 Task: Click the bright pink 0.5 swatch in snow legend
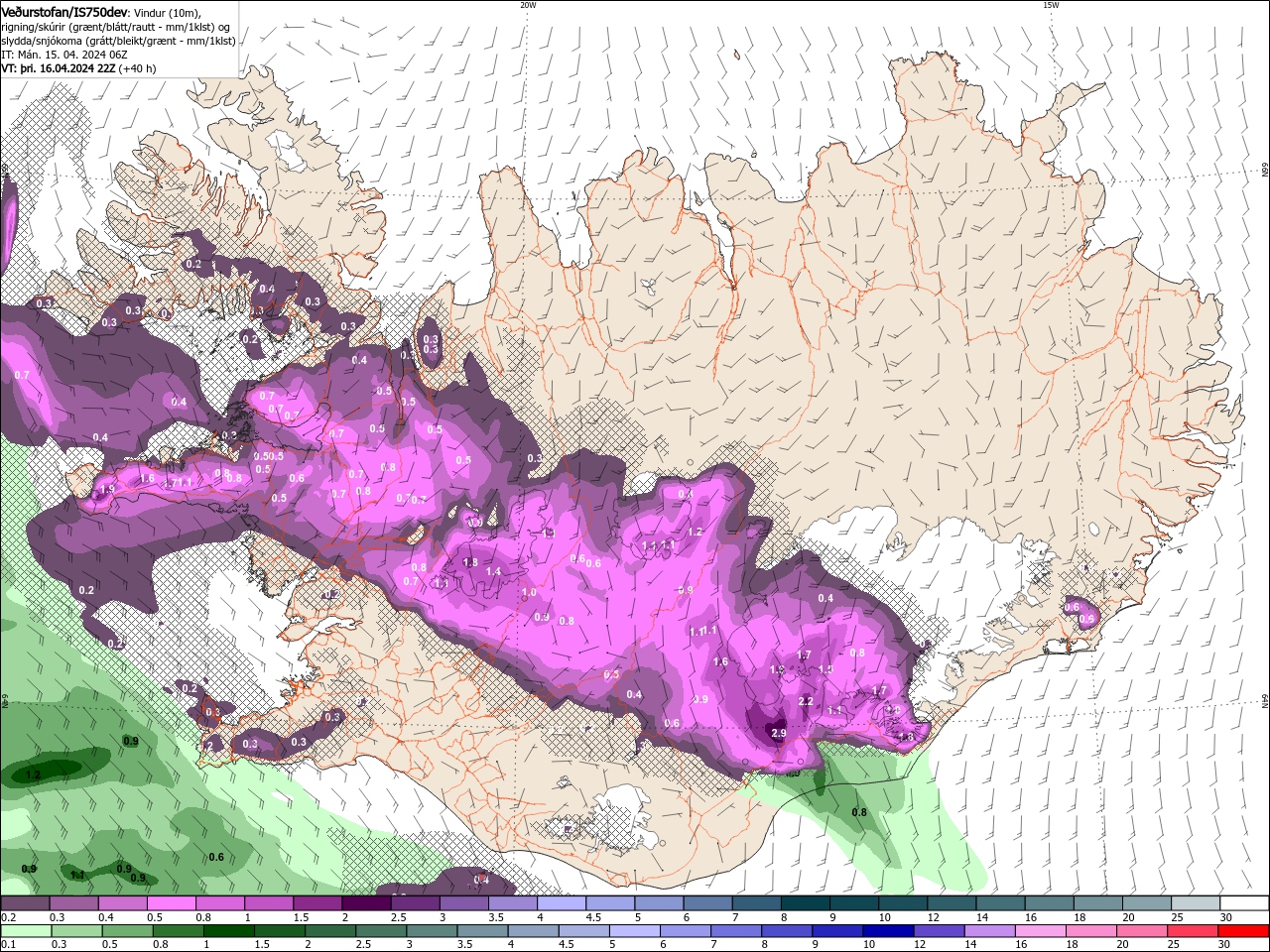[171, 903]
